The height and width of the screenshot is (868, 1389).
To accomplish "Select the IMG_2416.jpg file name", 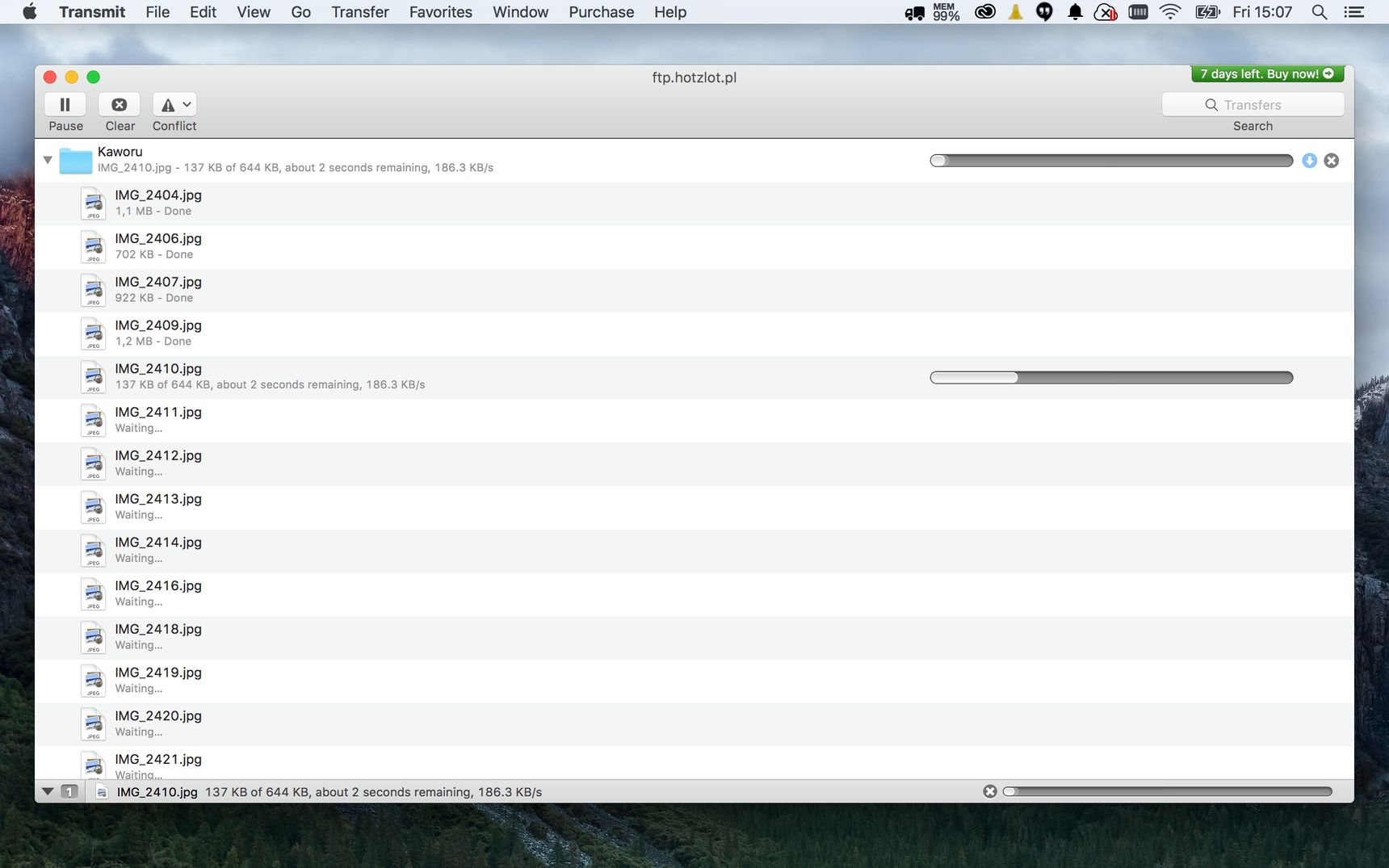I will tap(158, 586).
